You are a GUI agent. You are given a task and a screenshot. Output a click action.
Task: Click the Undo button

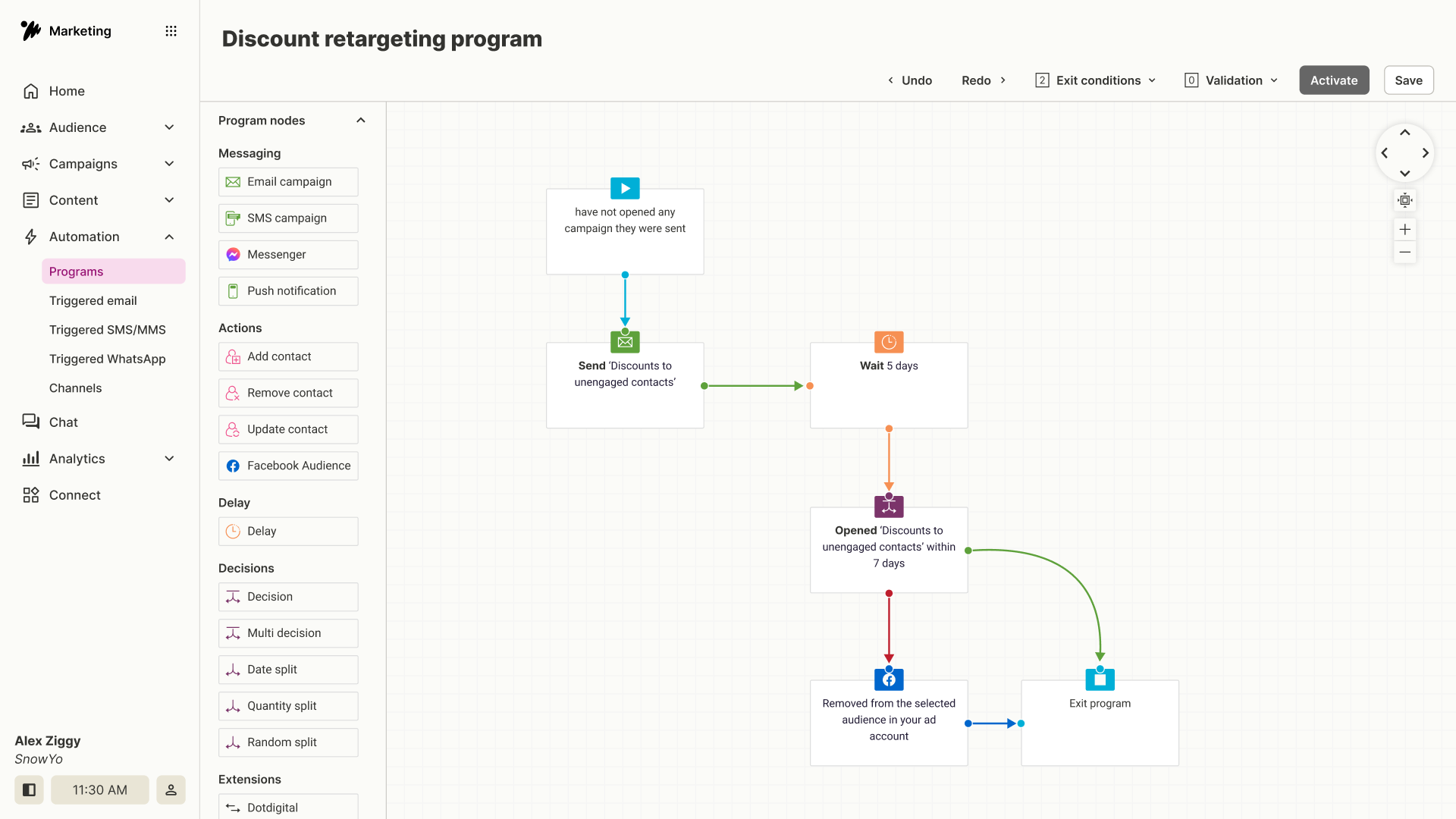[x=910, y=80]
